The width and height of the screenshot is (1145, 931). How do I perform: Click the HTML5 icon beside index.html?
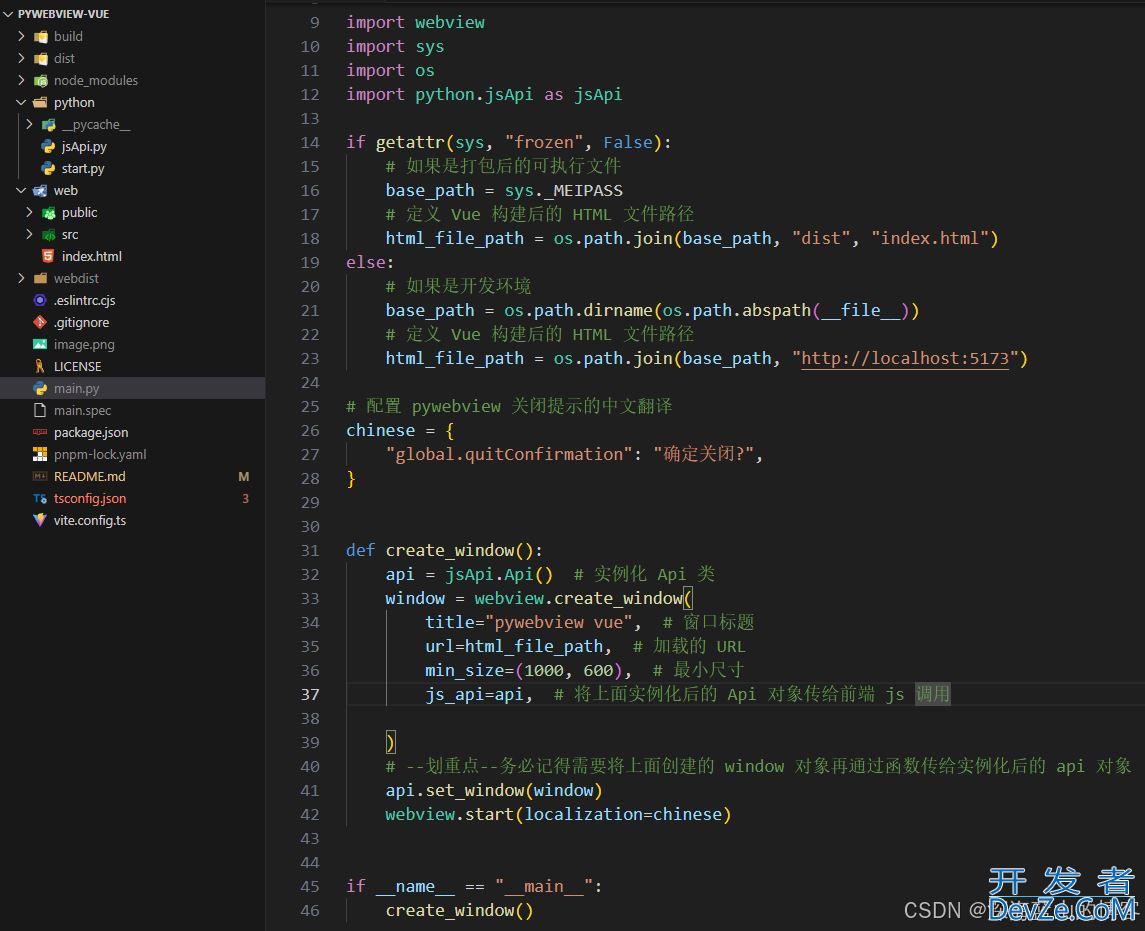tap(48, 256)
